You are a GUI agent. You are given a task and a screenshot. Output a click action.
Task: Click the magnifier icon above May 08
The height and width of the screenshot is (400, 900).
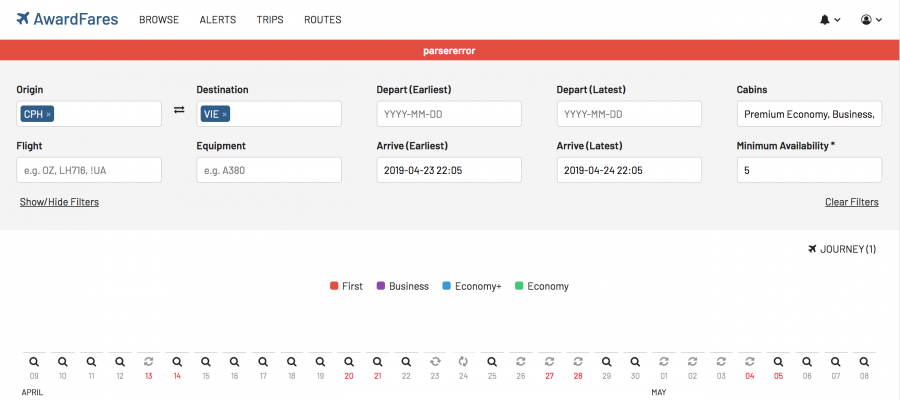tap(865, 360)
